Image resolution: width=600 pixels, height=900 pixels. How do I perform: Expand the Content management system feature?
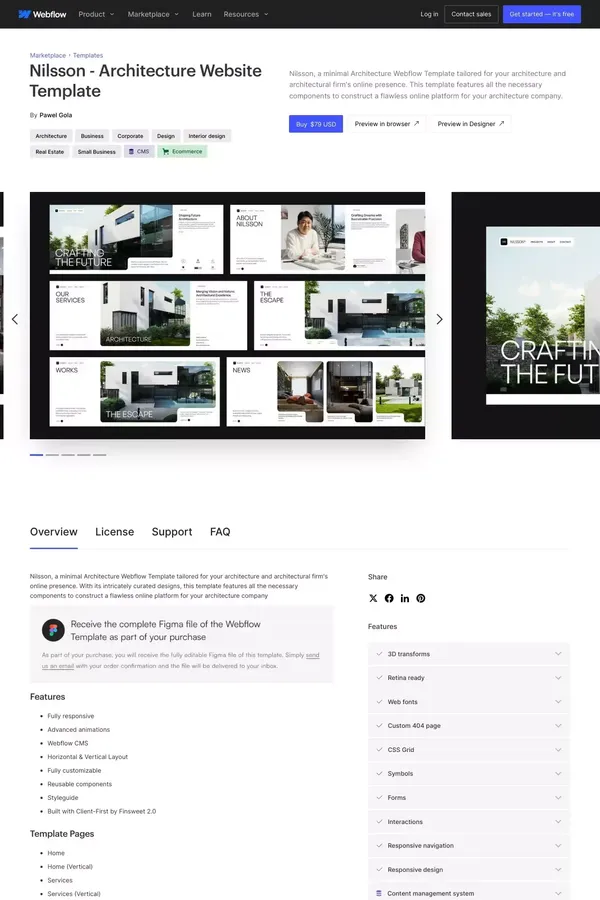click(x=469, y=893)
